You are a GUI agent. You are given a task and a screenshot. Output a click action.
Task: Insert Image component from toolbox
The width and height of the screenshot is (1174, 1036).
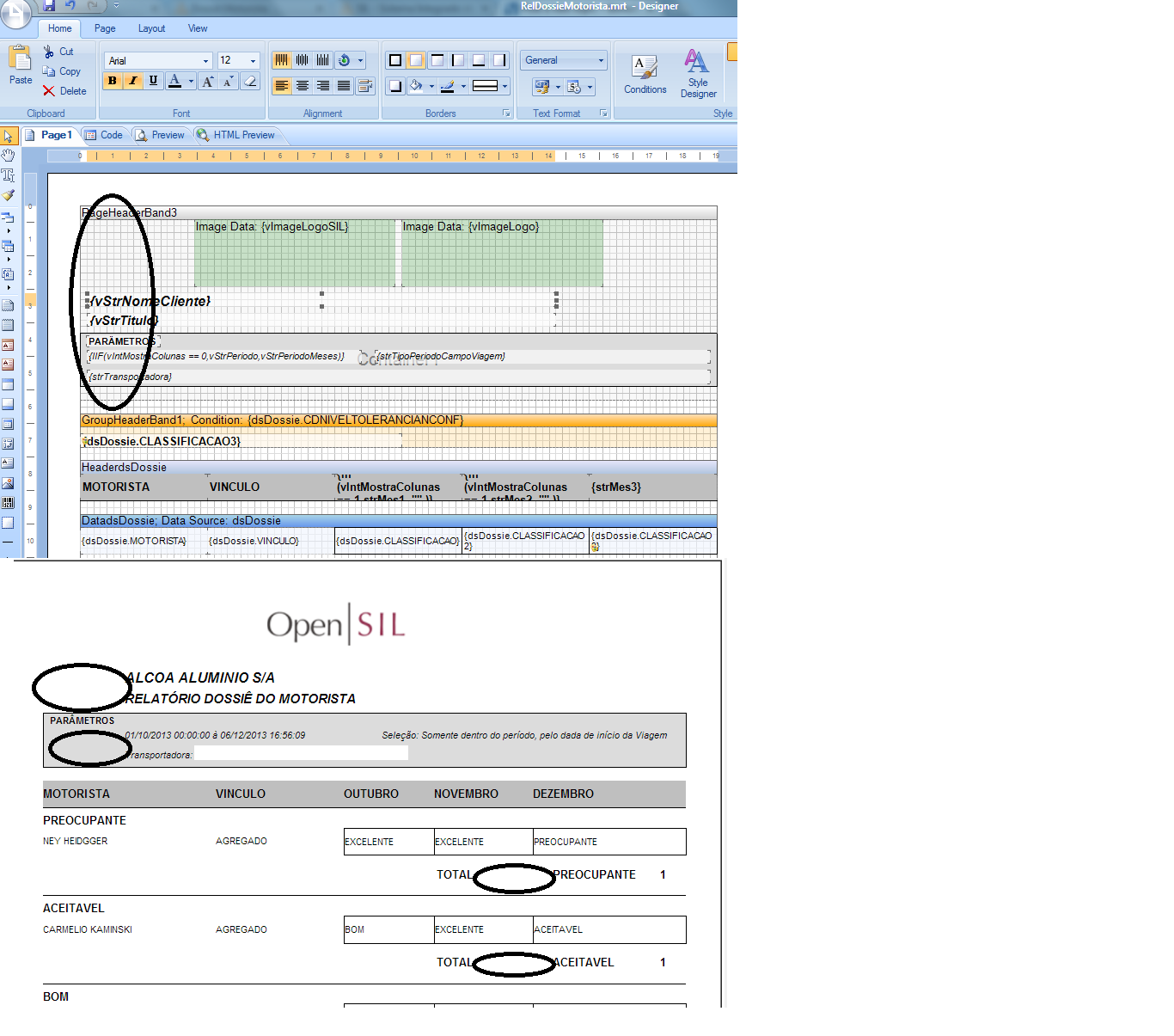[x=8, y=483]
